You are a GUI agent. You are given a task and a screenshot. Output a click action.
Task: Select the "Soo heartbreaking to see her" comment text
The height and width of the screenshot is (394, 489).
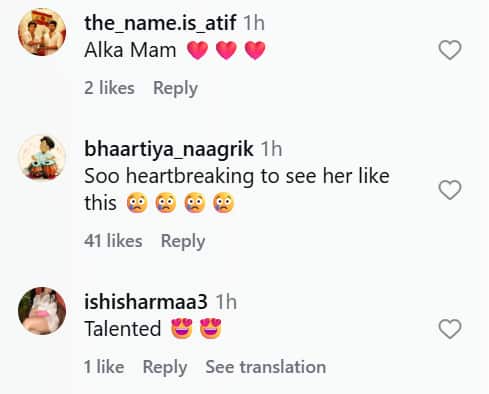pyautogui.click(x=237, y=189)
